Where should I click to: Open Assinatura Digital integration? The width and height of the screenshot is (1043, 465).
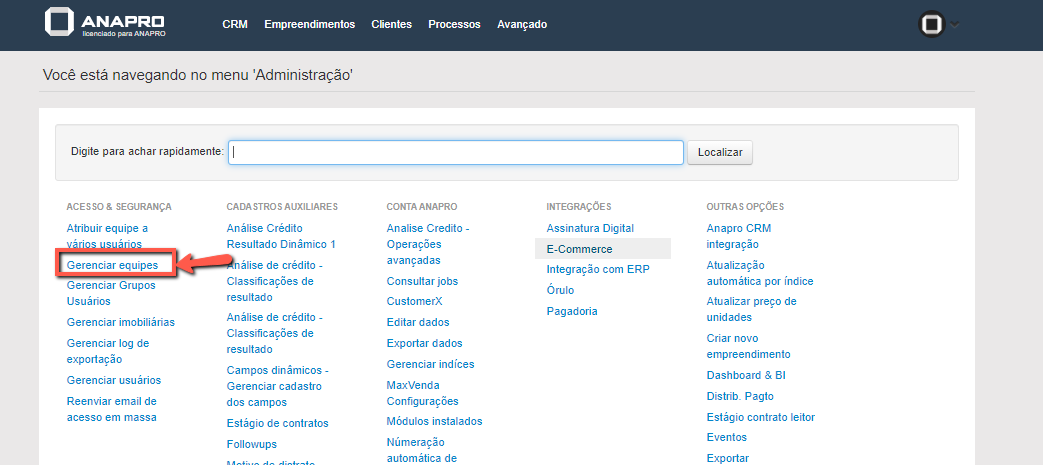click(590, 228)
